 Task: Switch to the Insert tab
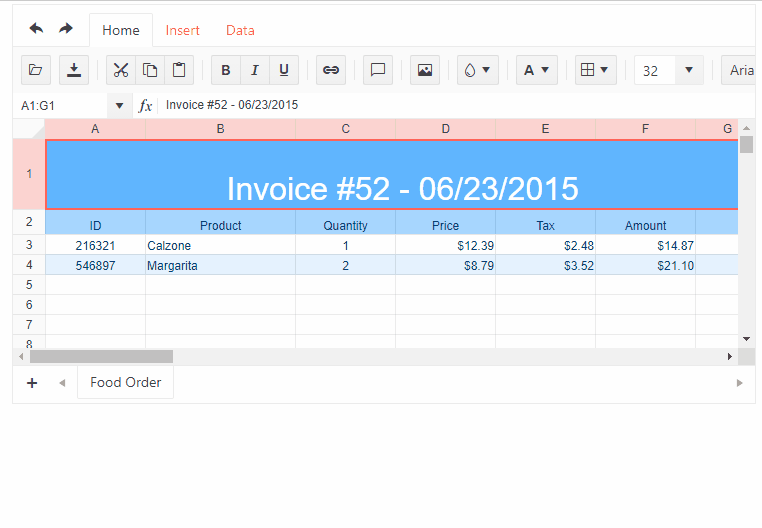tap(183, 30)
